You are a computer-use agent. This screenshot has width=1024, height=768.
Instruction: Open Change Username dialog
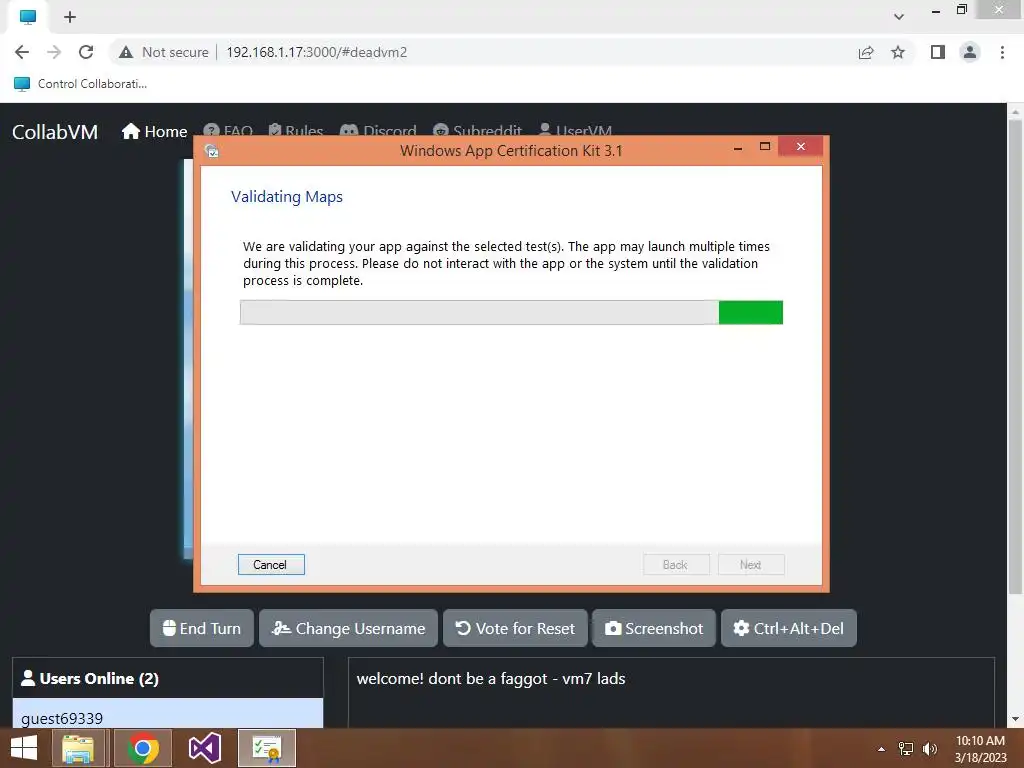click(x=348, y=628)
